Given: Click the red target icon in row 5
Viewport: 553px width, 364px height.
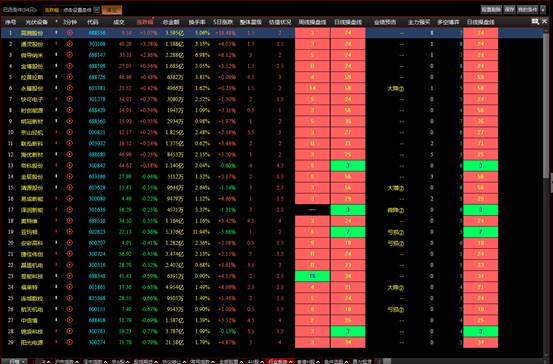Looking at the screenshot, I should coord(69,77).
